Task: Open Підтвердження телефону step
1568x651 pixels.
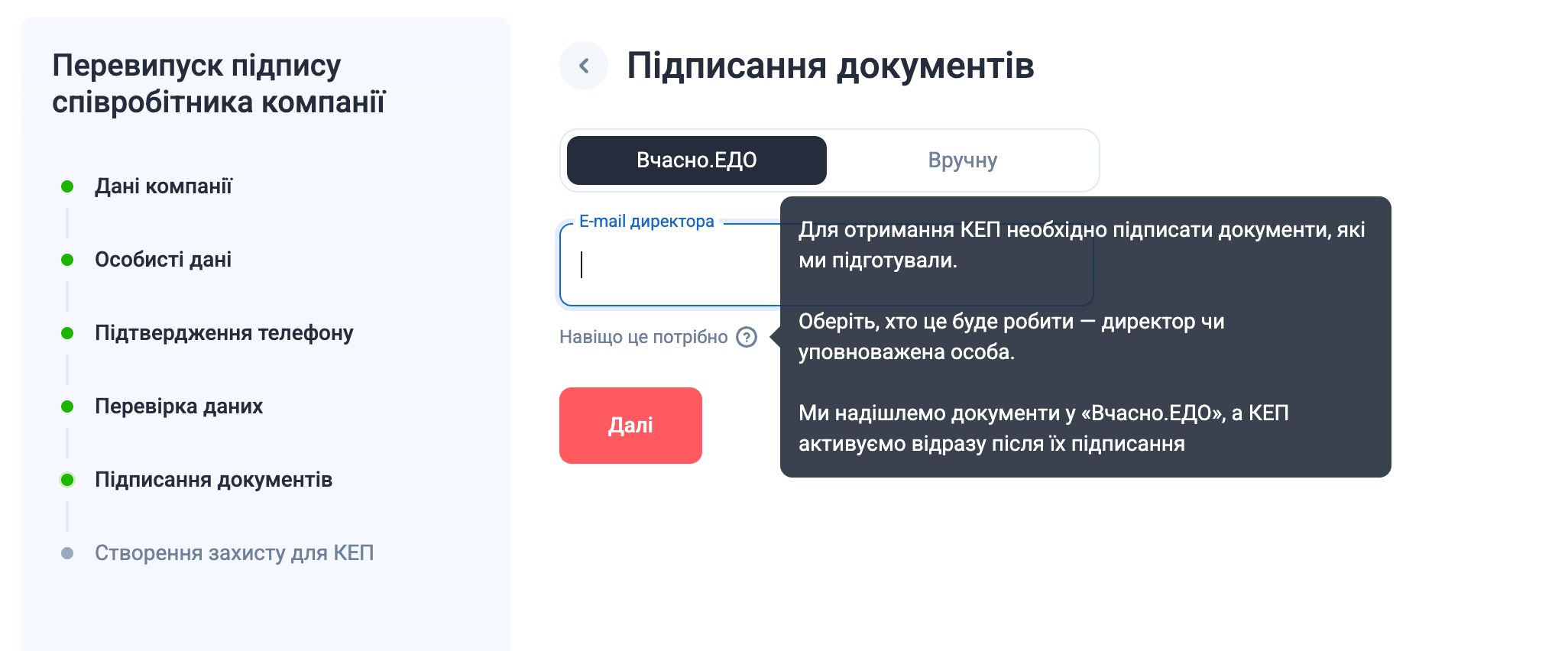Action: coord(224,333)
